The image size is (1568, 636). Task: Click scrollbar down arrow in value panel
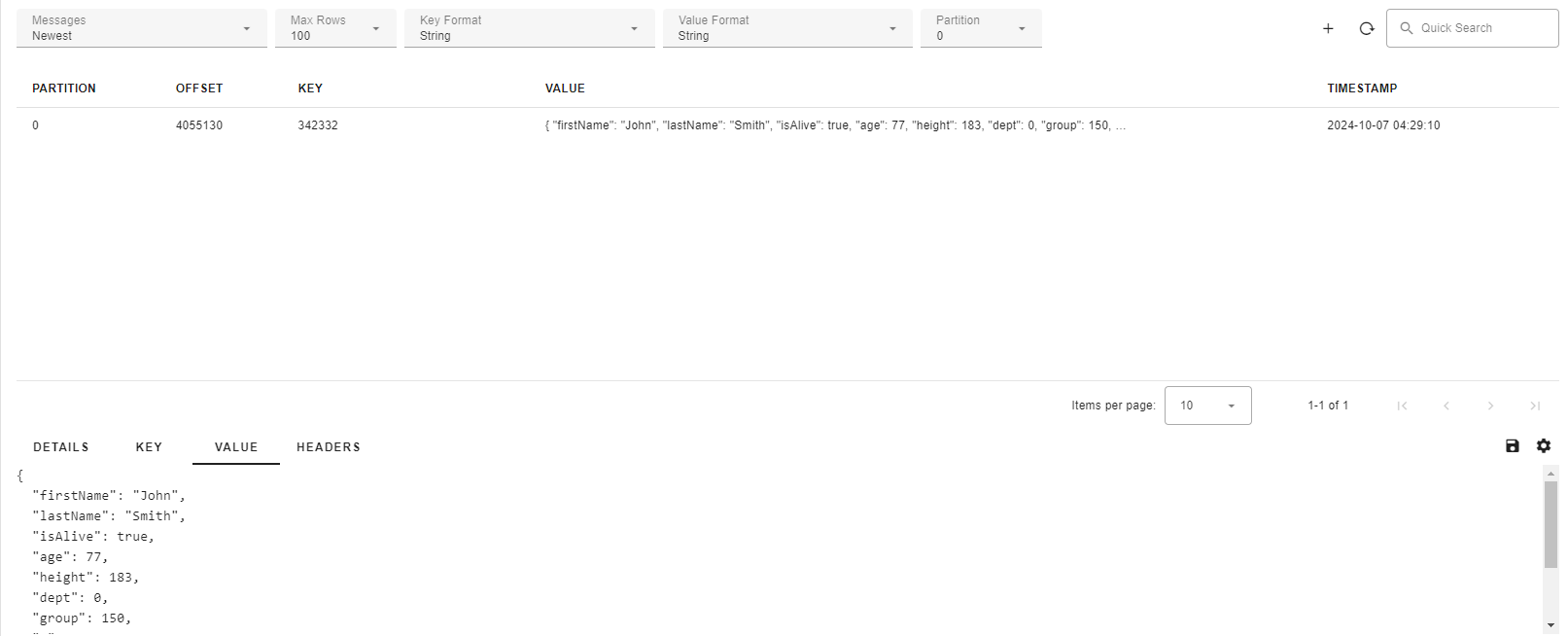point(1551,625)
